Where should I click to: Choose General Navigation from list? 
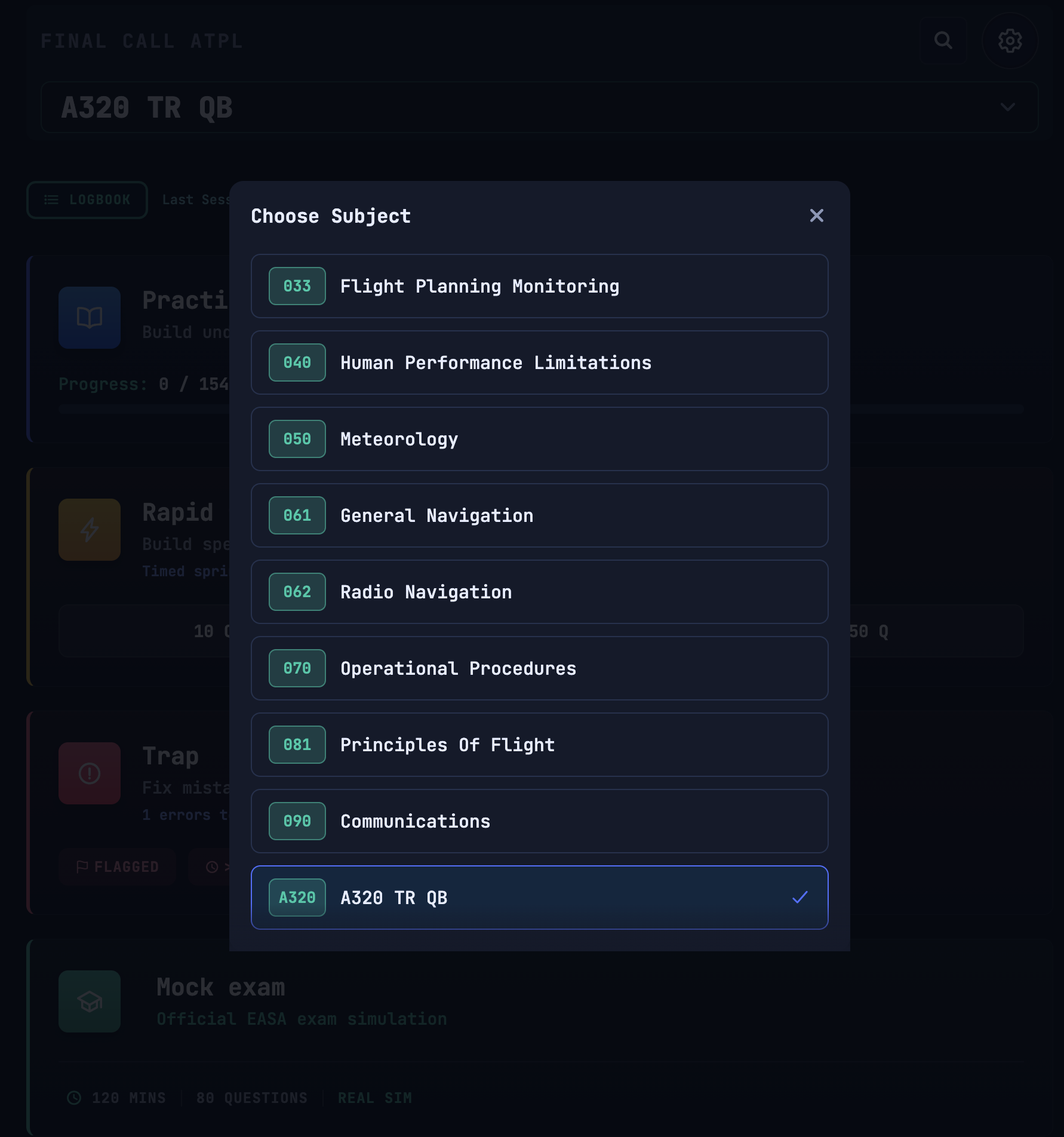(539, 515)
